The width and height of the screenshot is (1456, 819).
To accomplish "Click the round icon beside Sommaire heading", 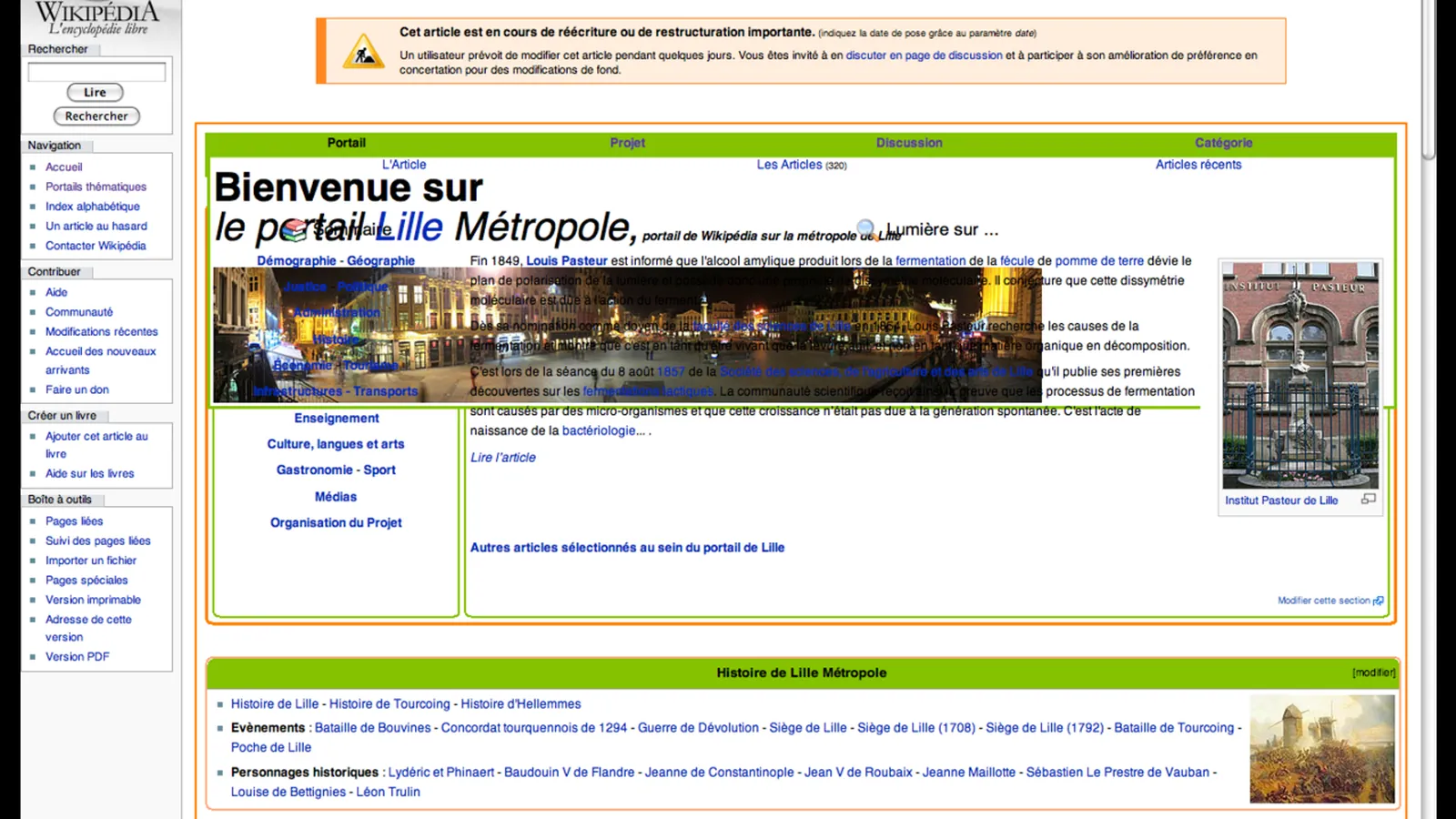I will coord(294,230).
